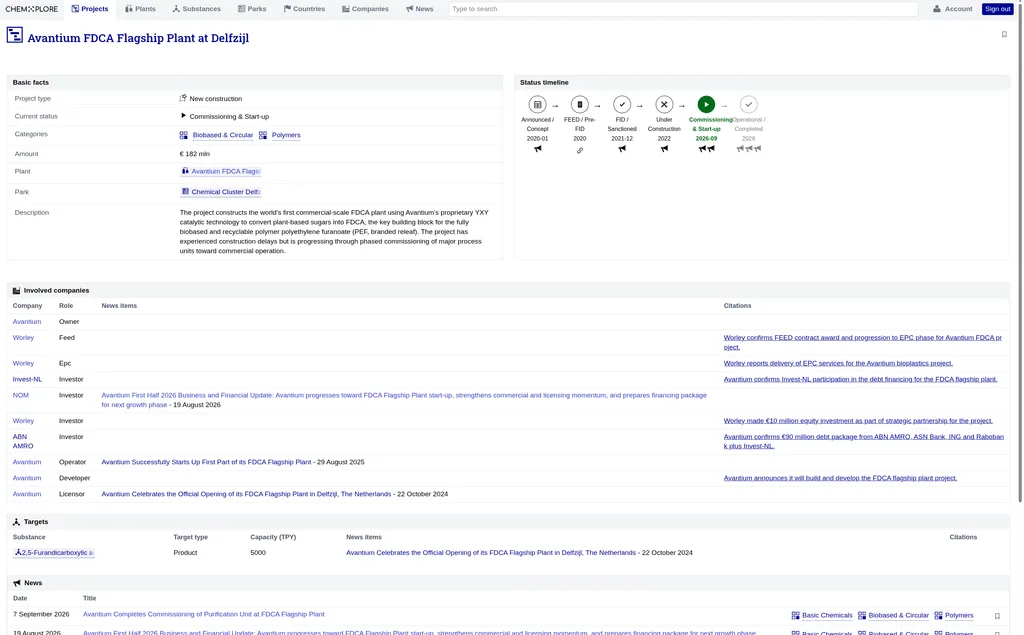This screenshot has width=1024, height=635.
Task: Open the Parks tab
Action: (x=252, y=9)
